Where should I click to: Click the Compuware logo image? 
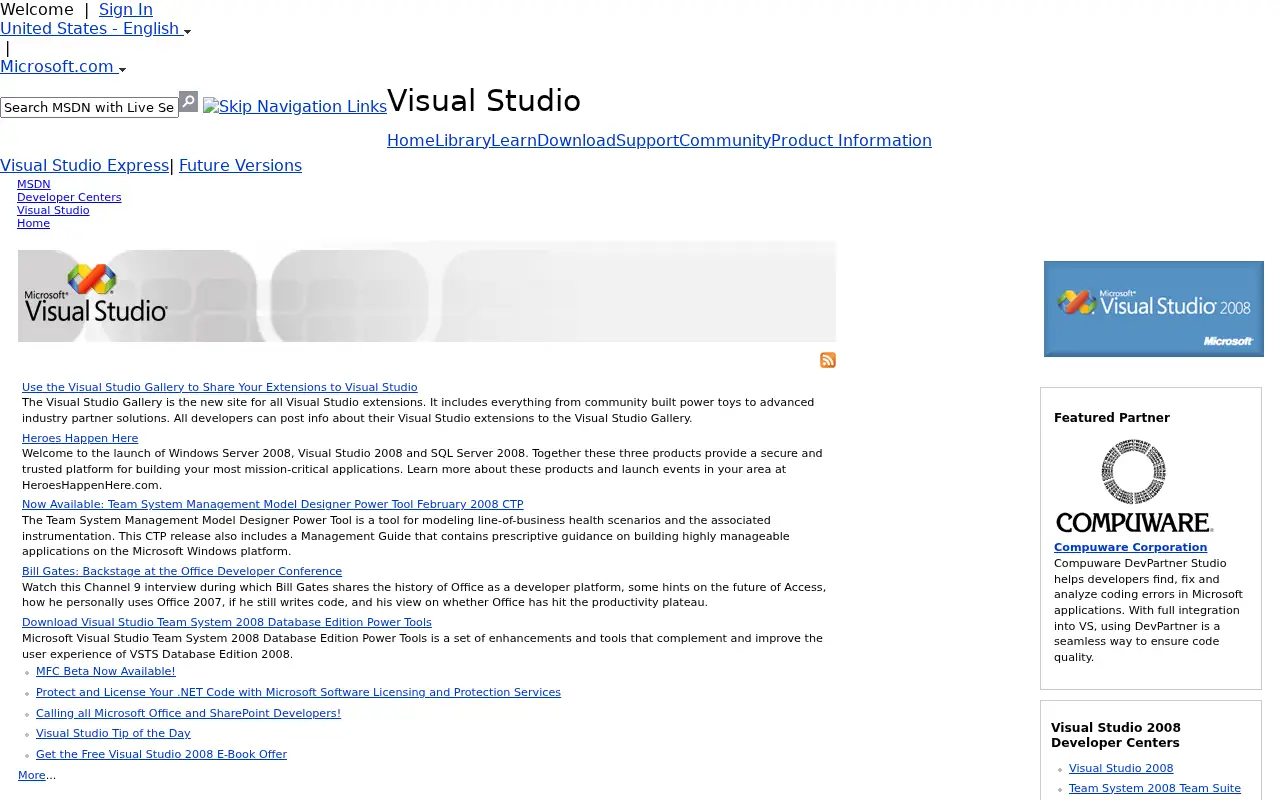[1134, 486]
